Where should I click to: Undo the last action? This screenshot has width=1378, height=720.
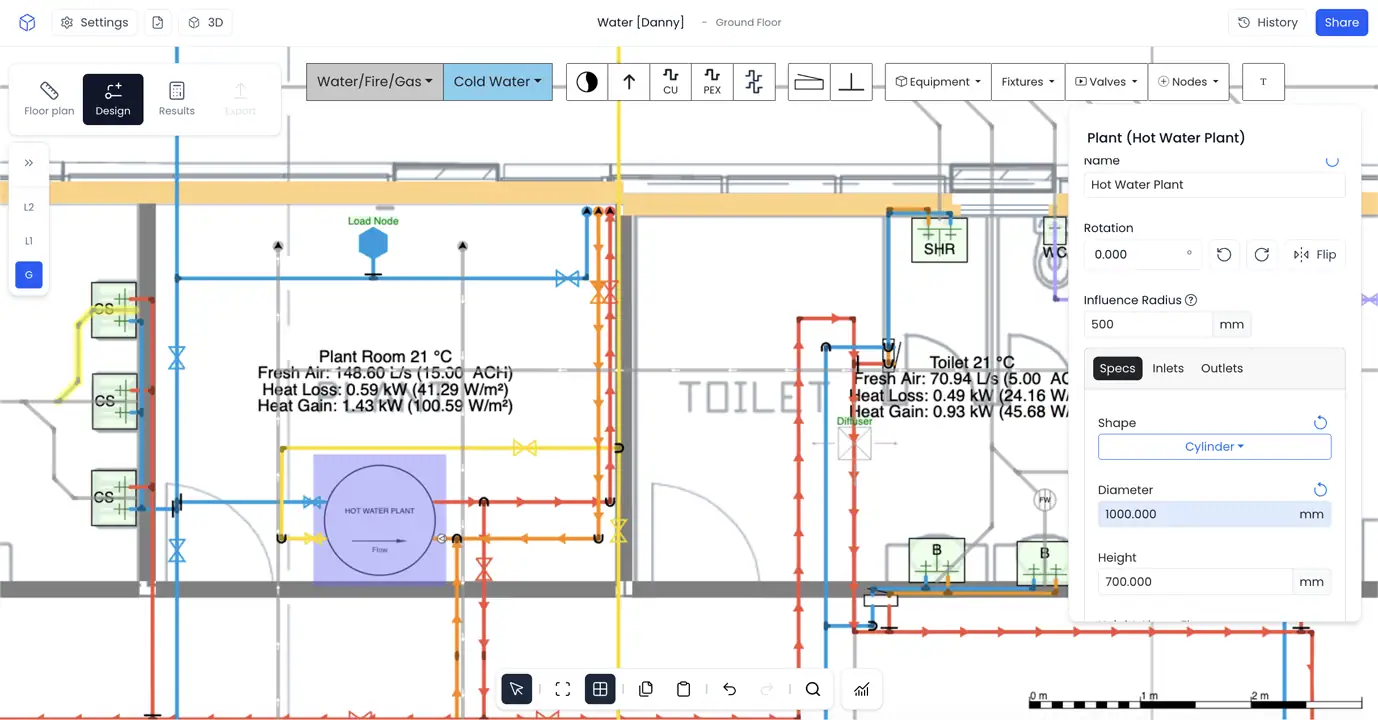730,689
